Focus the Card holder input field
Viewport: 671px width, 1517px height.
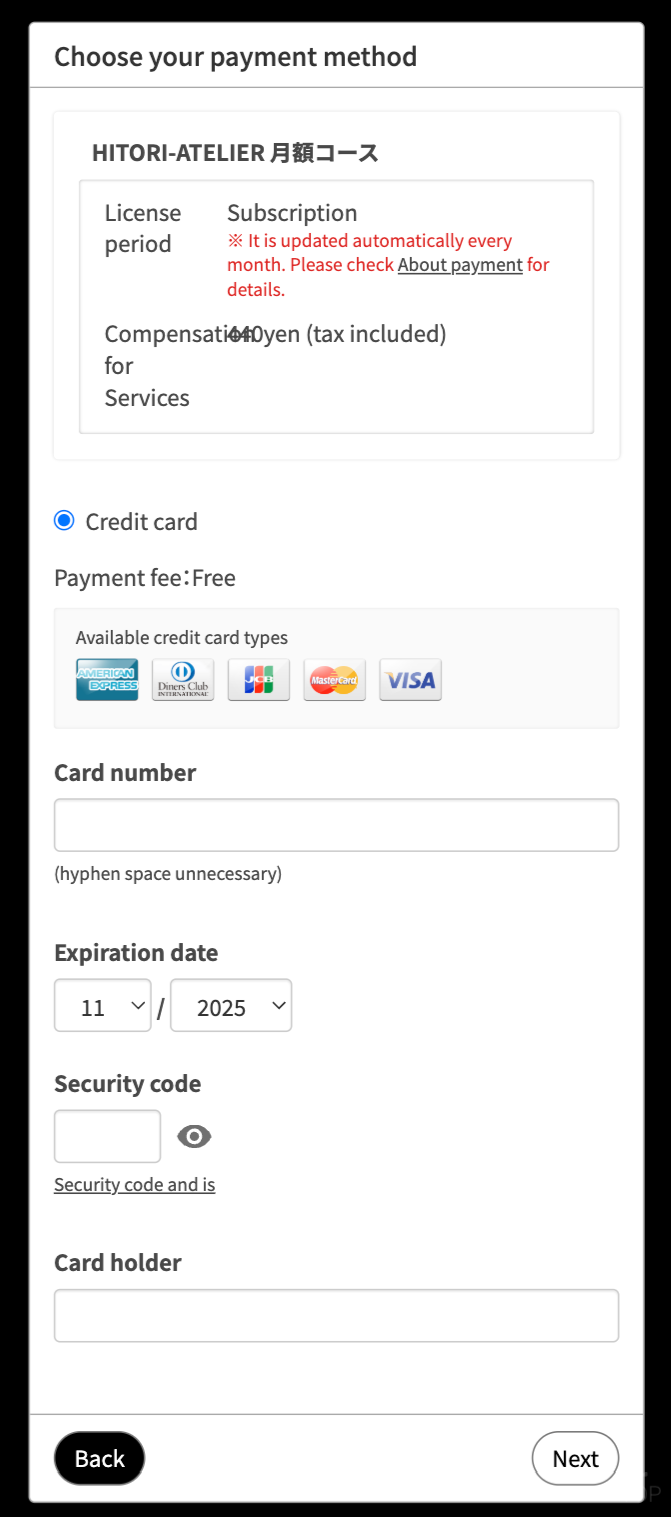click(x=336, y=1315)
